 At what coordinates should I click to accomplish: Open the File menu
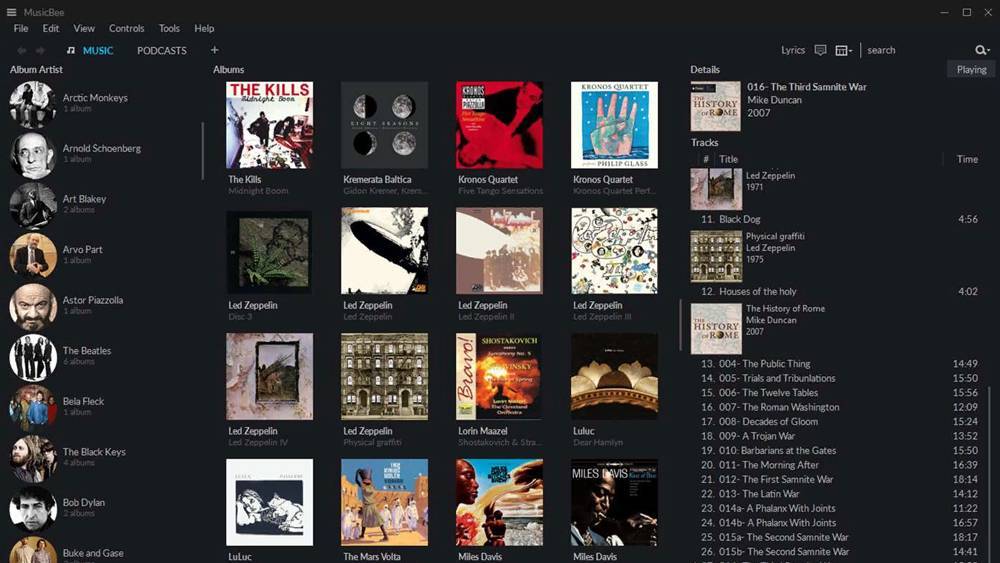[x=21, y=28]
